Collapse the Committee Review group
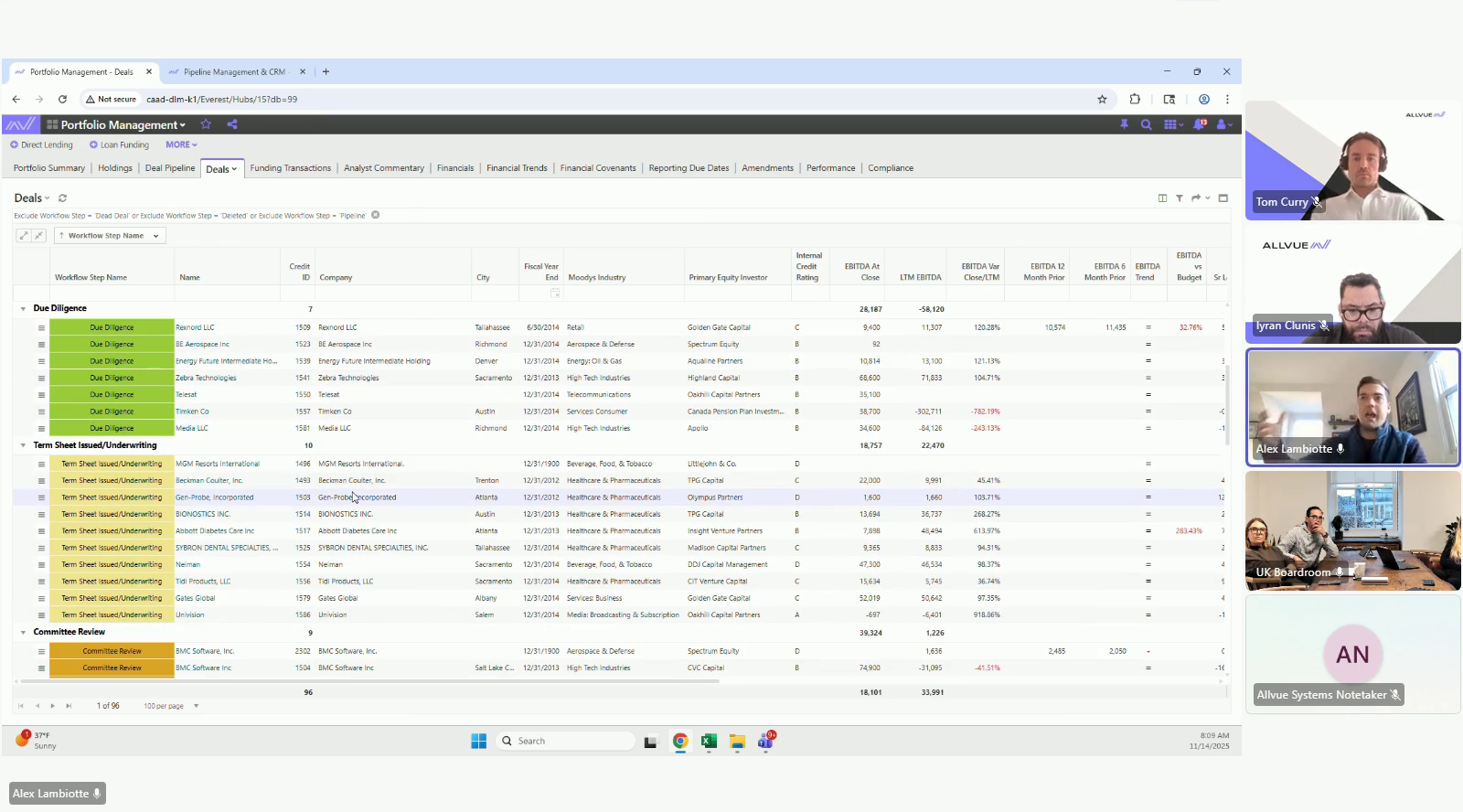Image resolution: width=1463 pixels, height=812 pixels. (x=23, y=632)
